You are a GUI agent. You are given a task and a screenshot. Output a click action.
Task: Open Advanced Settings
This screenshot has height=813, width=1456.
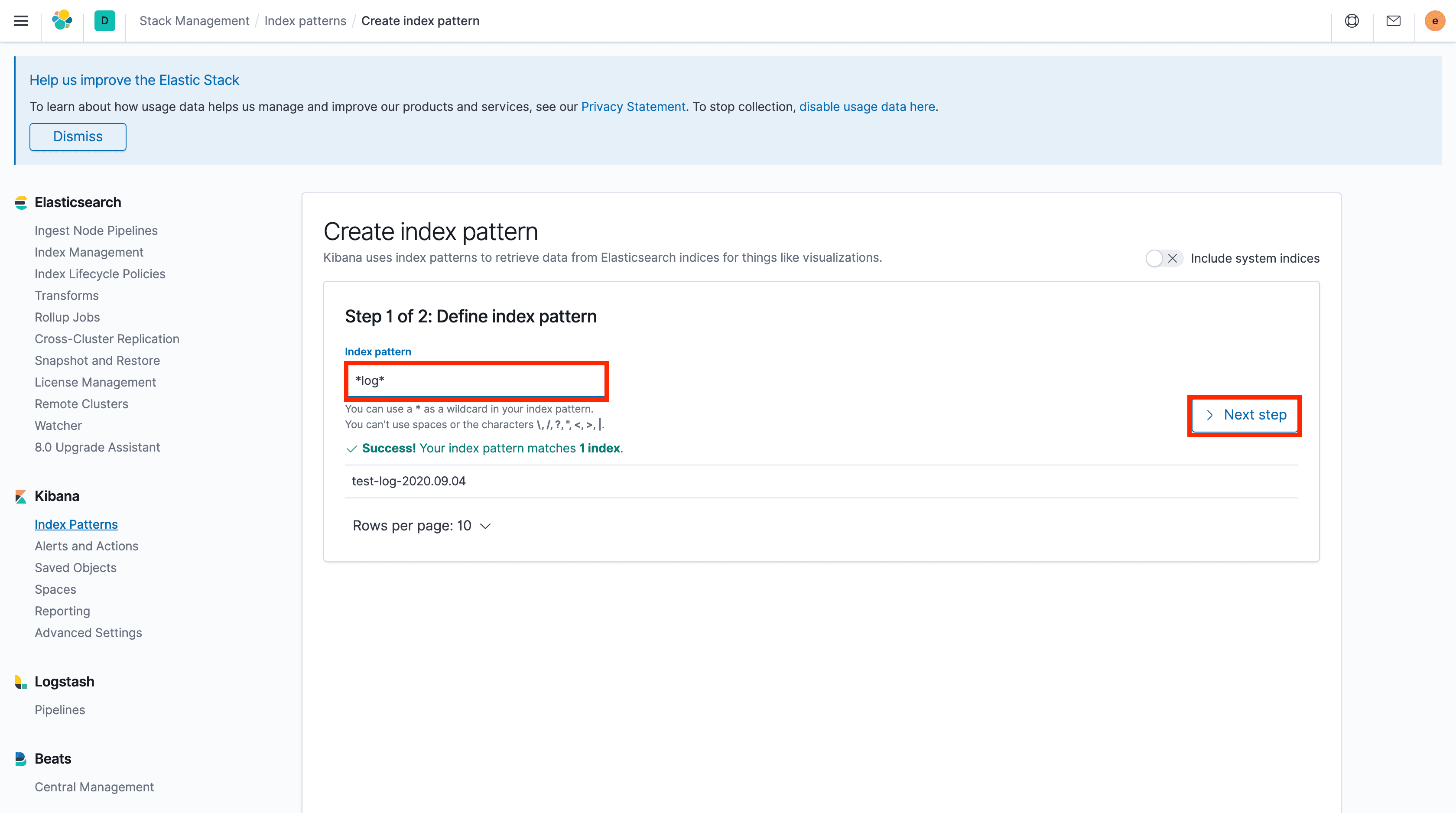coord(88,633)
